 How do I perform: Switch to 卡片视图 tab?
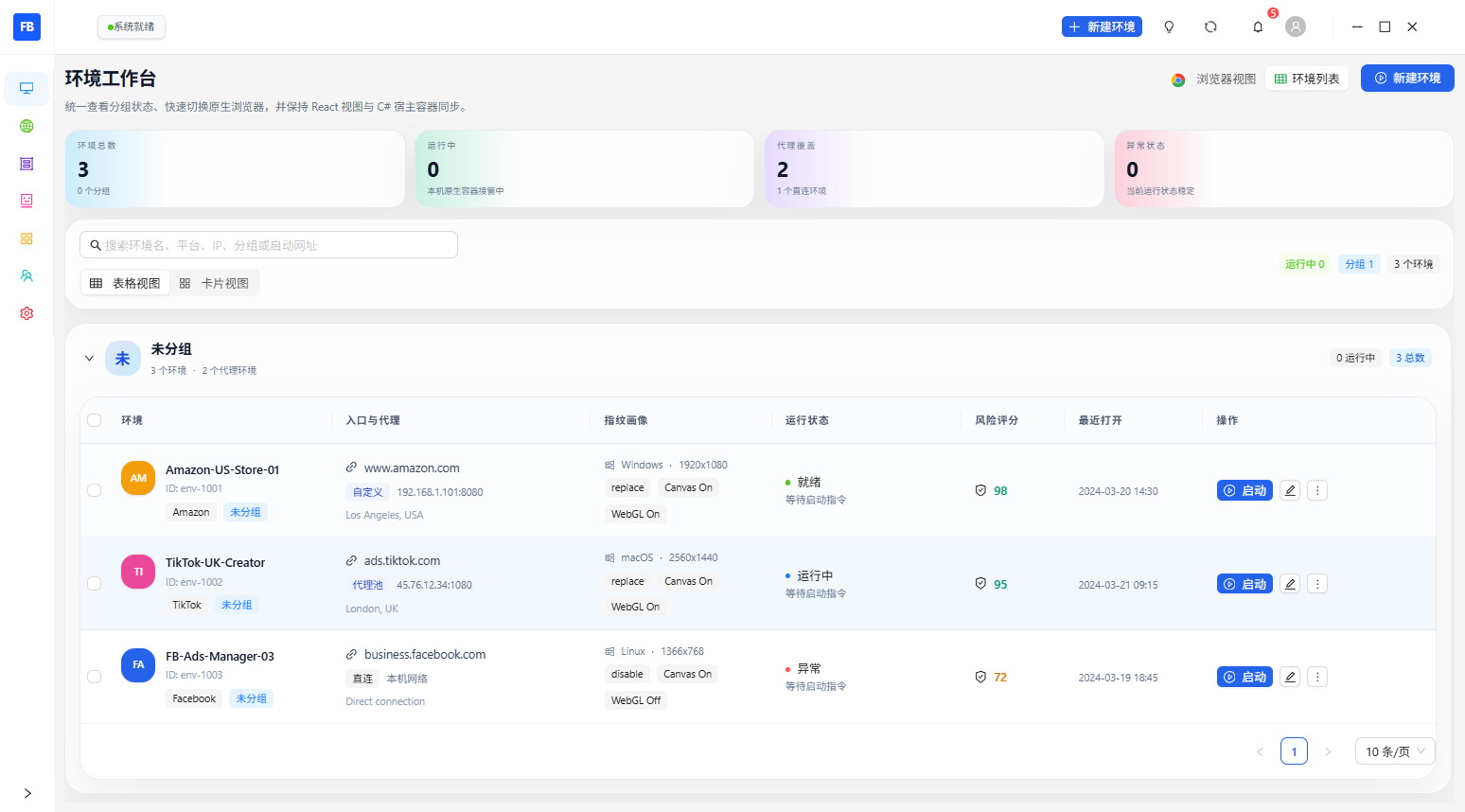tap(214, 283)
